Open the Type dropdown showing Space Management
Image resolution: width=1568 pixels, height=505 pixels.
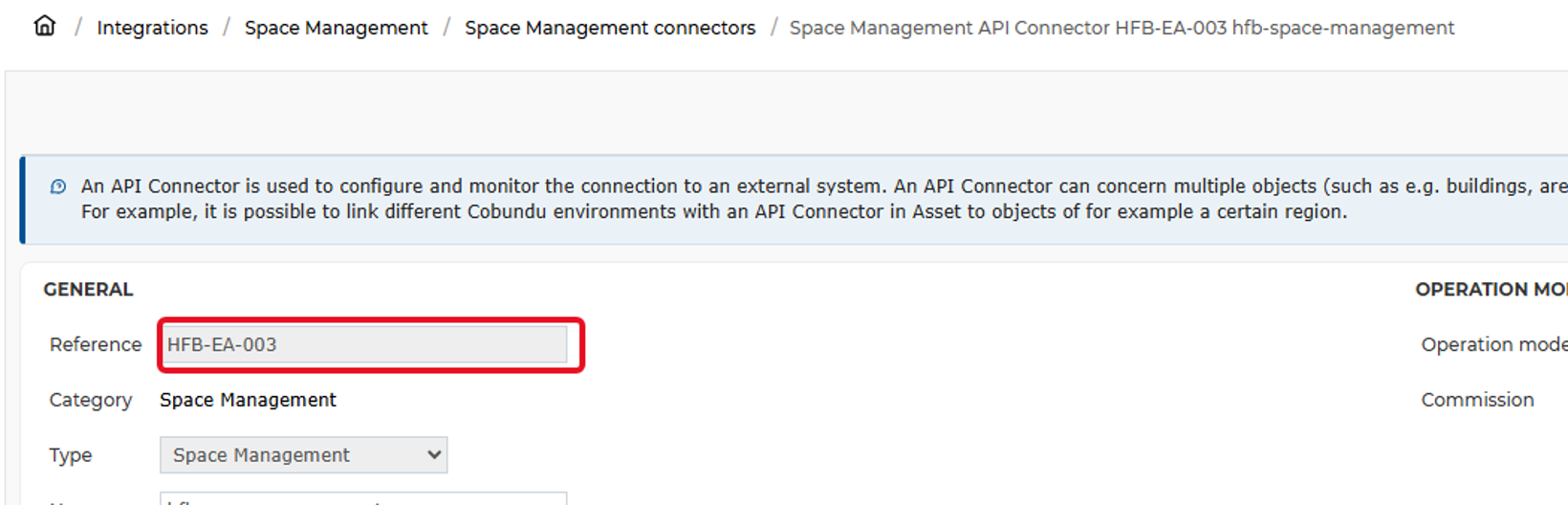click(x=303, y=455)
